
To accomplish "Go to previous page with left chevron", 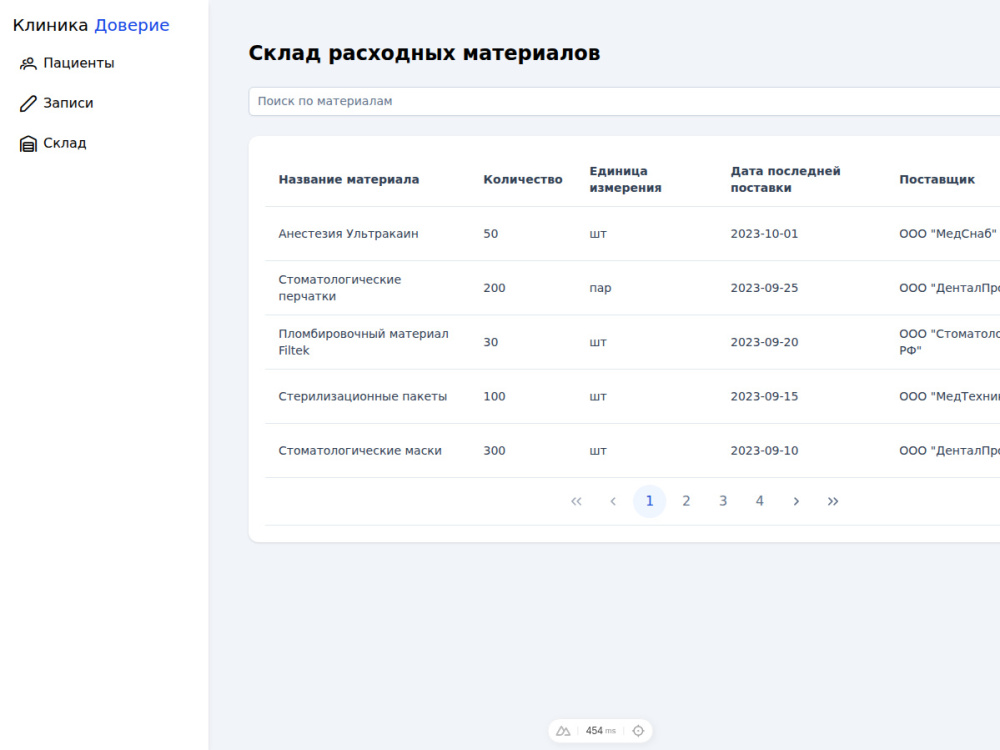I will point(613,501).
